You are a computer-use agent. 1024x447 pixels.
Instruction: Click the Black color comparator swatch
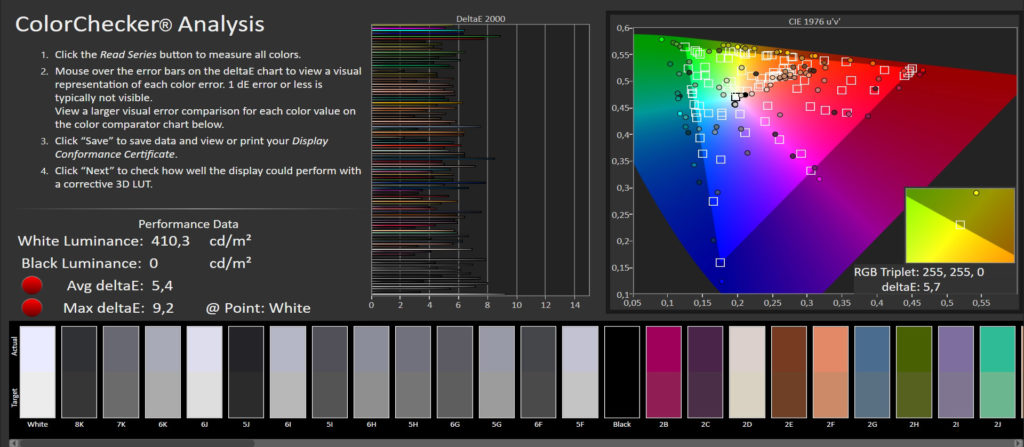621,372
